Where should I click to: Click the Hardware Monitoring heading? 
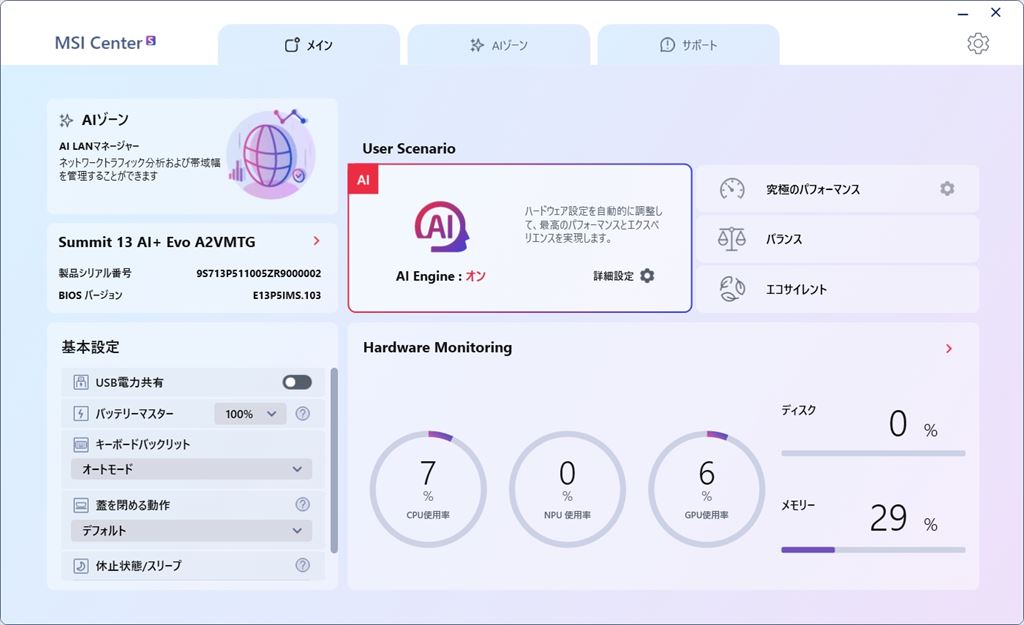[x=438, y=347]
